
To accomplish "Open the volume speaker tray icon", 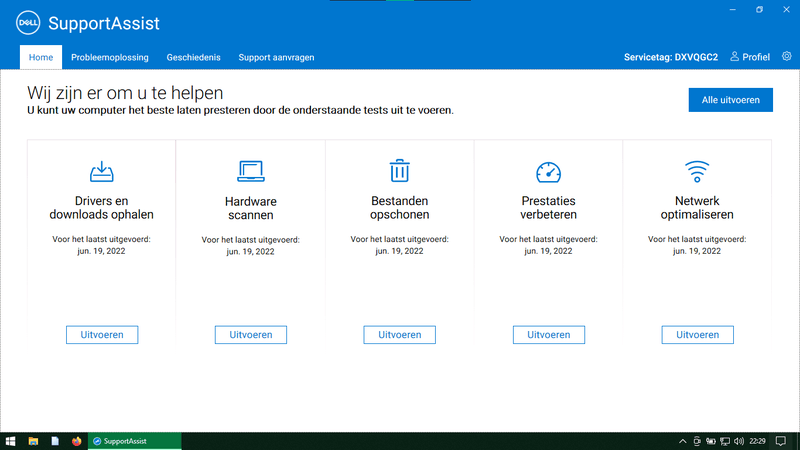I will click(x=739, y=441).
